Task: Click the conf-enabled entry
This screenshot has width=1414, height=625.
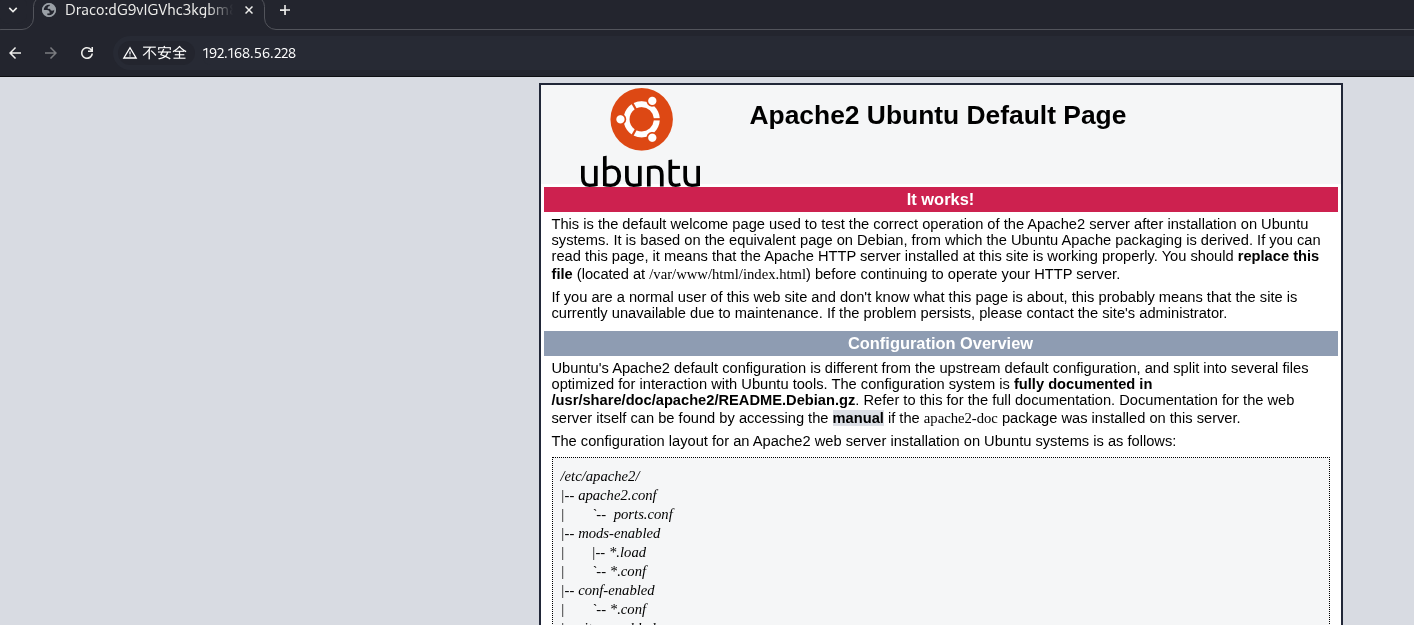Action: point(616,590)
